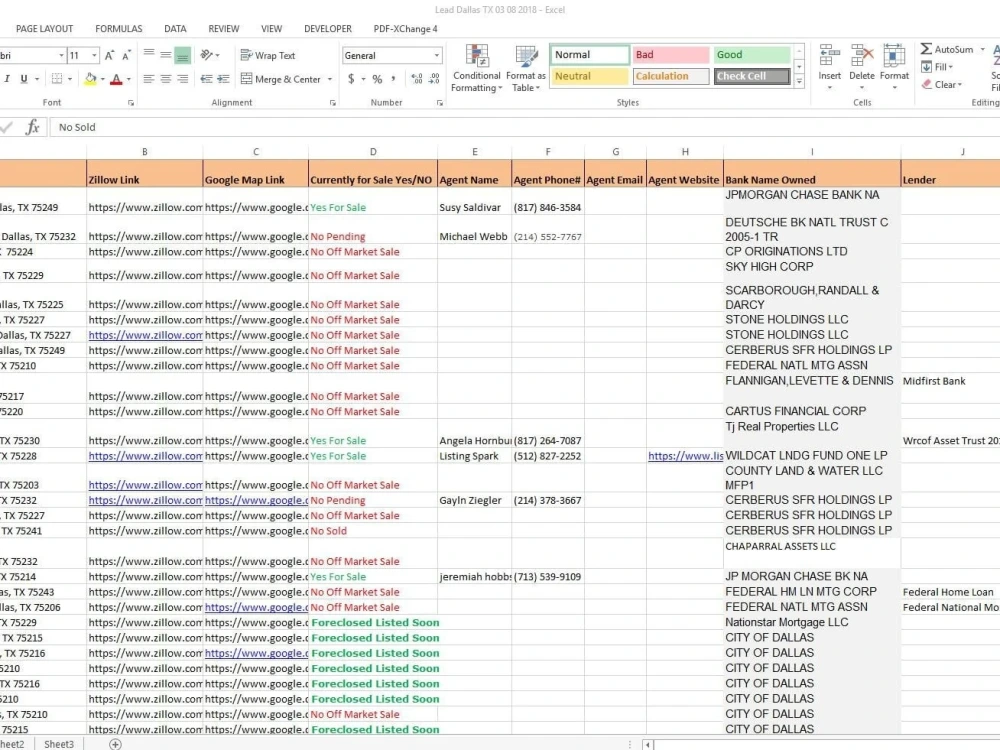This screenshot has width=1000, height=750.
Task: Open VIEW ribbon tab
Action: point(271,29)
